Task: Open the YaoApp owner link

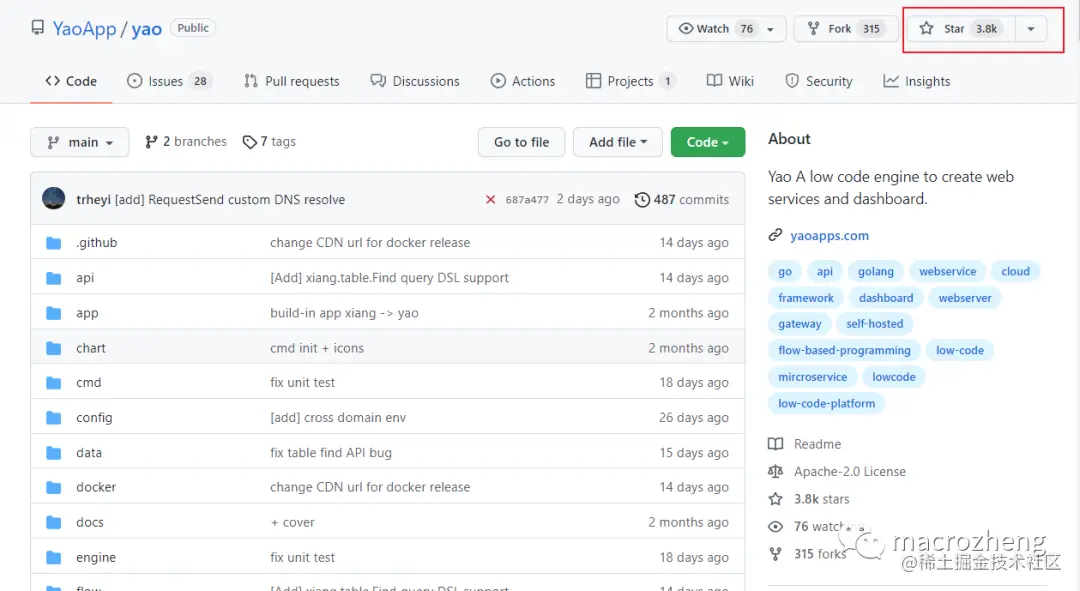Action: coord(85,28)
